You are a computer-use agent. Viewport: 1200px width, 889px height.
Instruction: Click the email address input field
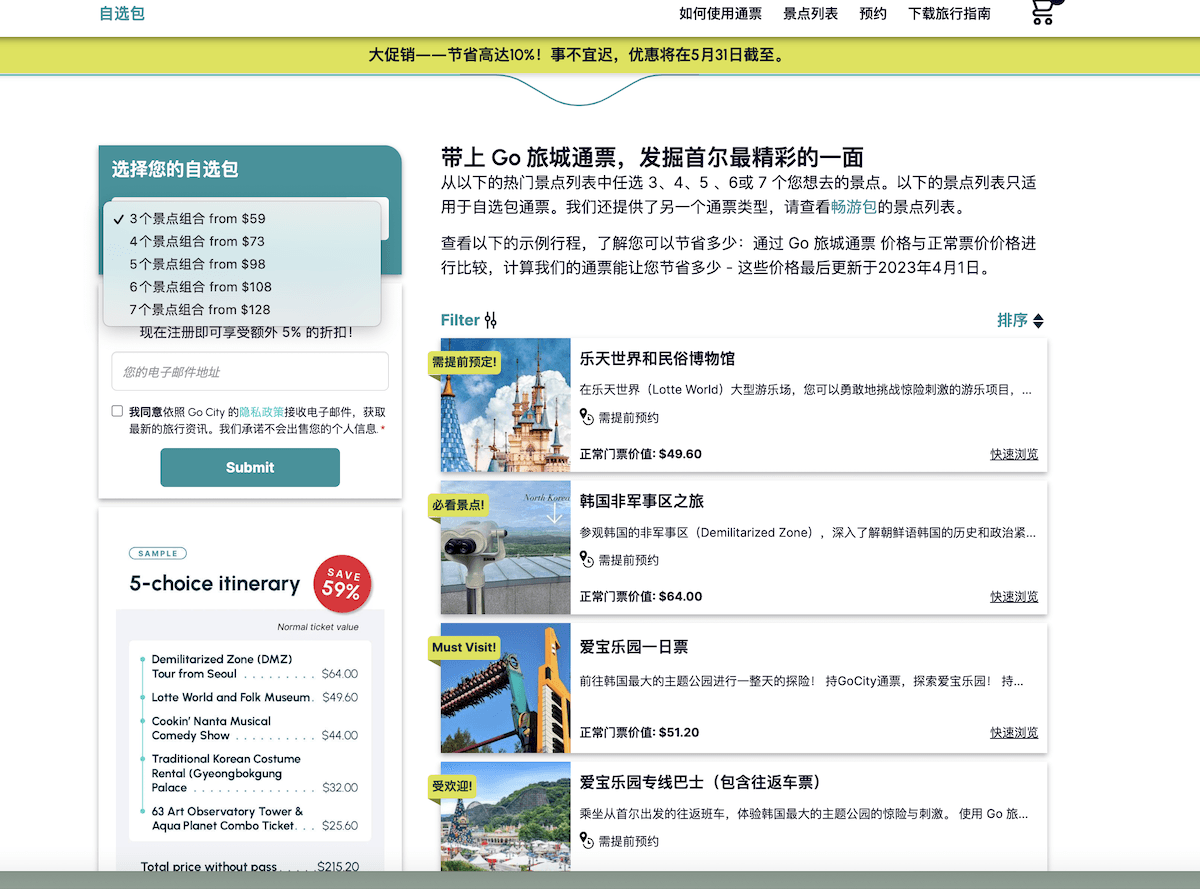pyautogui.click(x=250, y=370)
